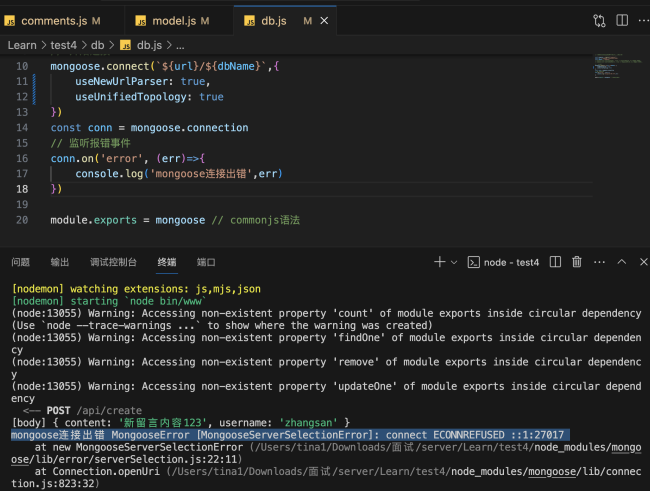Screen dimensions: 650x491
Task: Create a new terminal with plus icon
Action: [439, 262]
